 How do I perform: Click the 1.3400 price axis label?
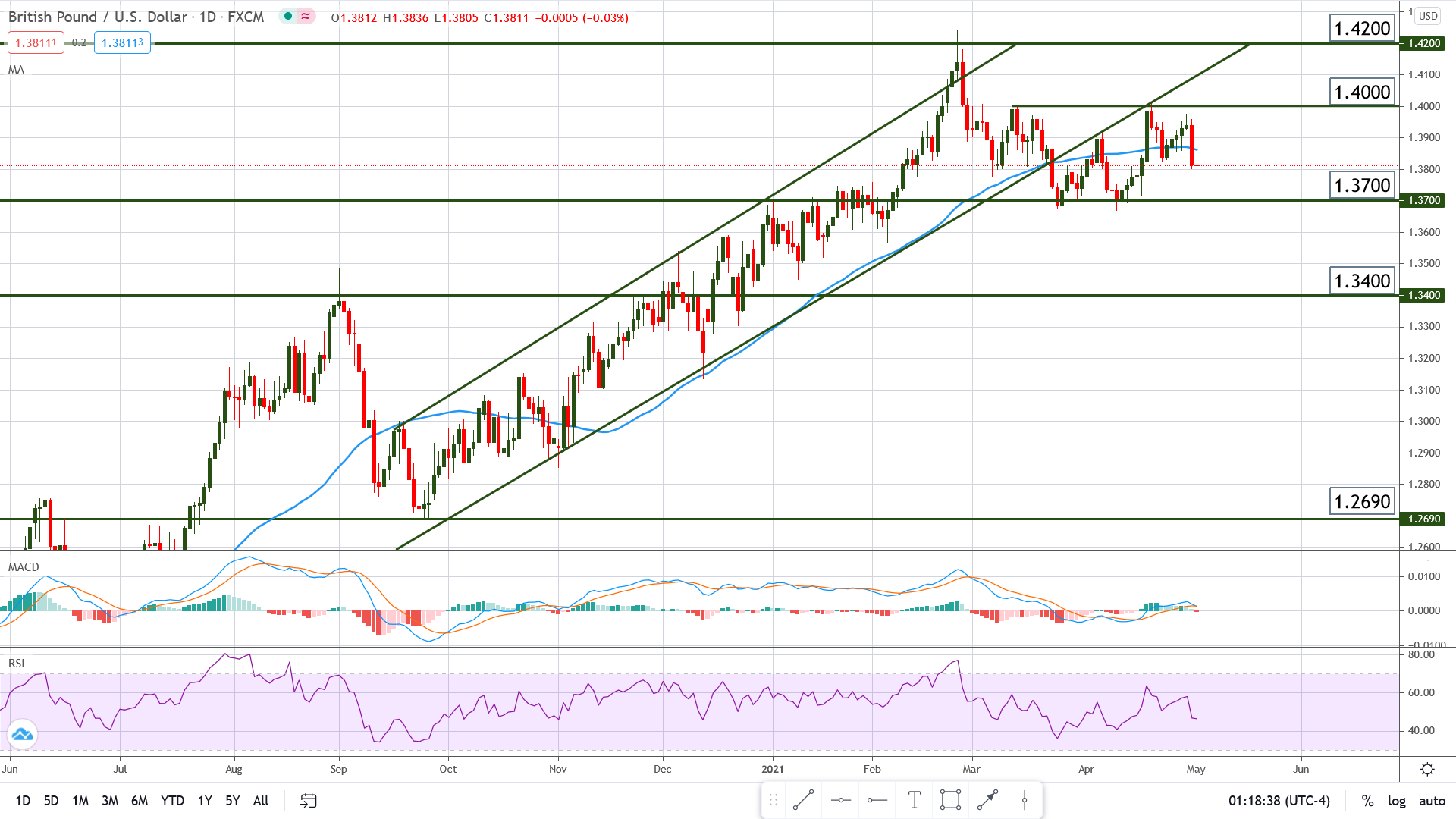click(x=1423, y=295)
